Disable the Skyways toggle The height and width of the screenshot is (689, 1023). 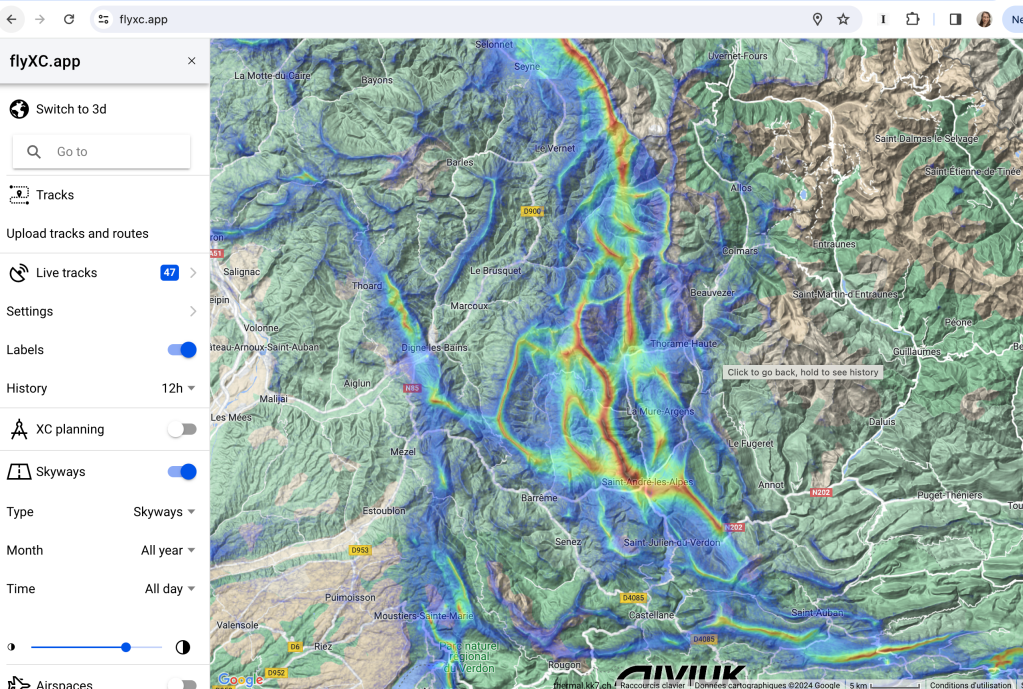182,472
